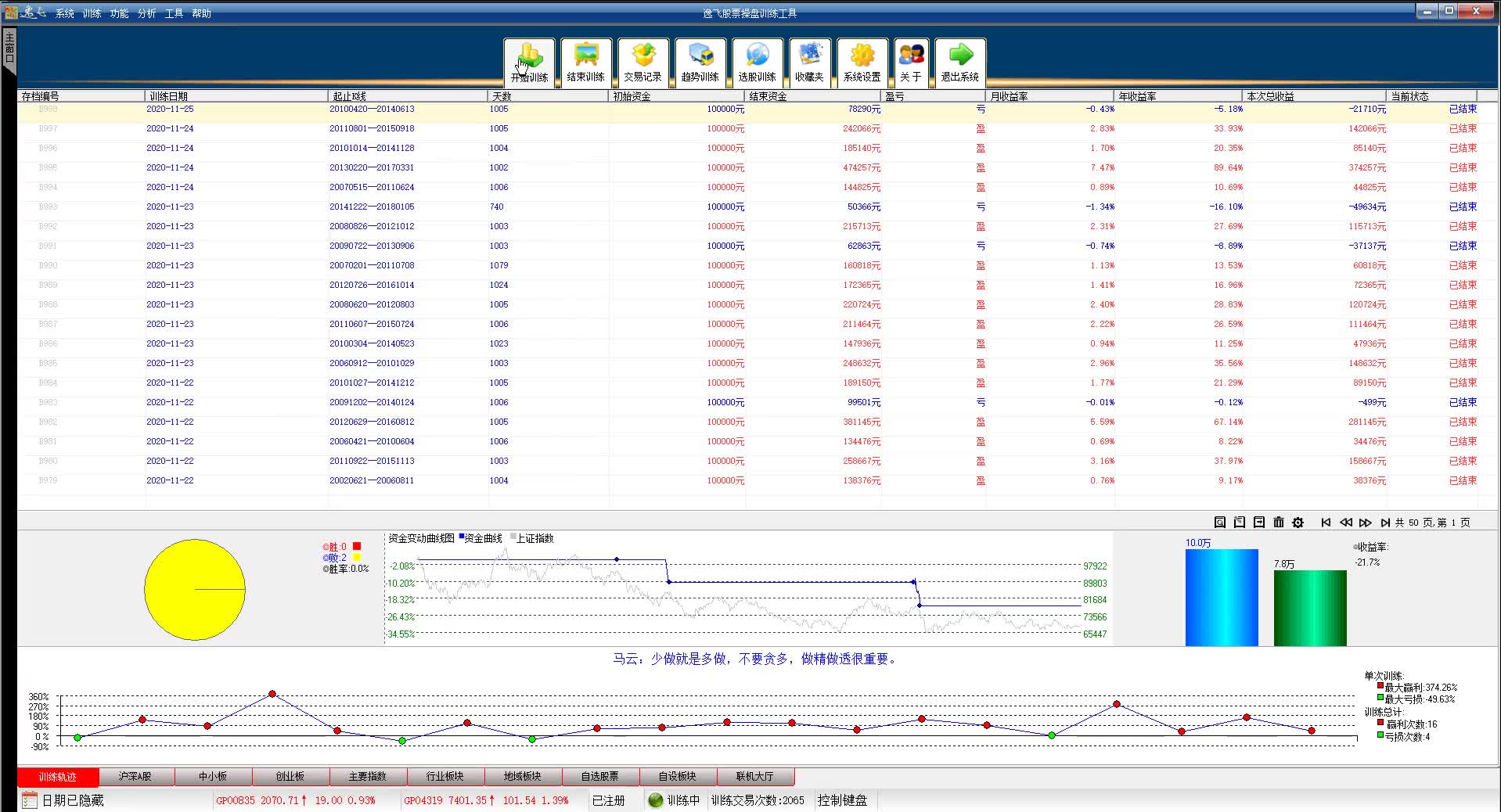Image resolution: width=1501 pixels, height=812 pixels.
Task: Switch to the 沪深A股 tab
Action: 135,776
